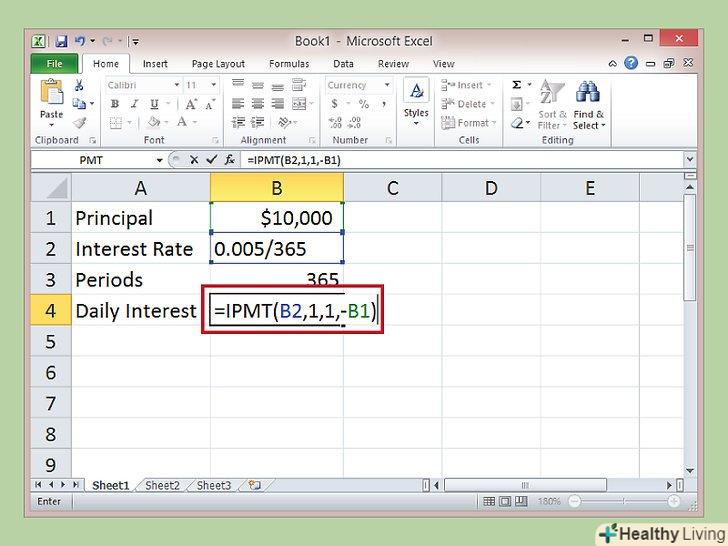Click the Fill Color bucket icon
The height and width of the screenshot is (546, 728).
[153, 123]
